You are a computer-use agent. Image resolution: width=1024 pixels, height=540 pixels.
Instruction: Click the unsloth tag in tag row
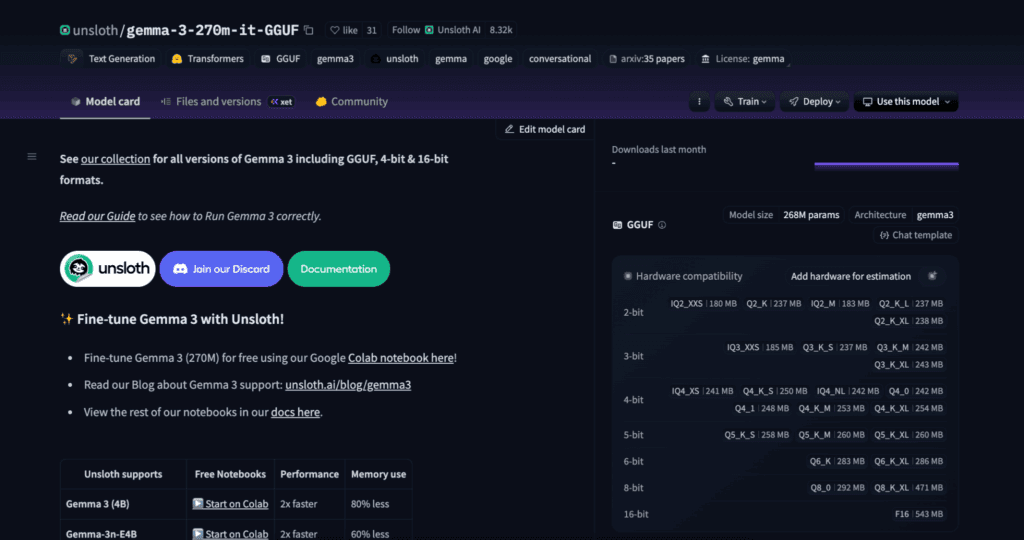coord(394,59)
